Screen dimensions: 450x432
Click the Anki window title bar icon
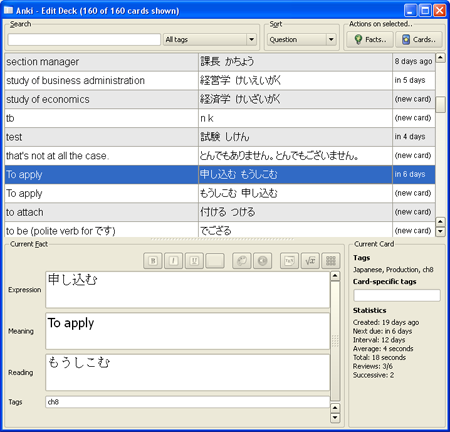[x=8, y=10]
